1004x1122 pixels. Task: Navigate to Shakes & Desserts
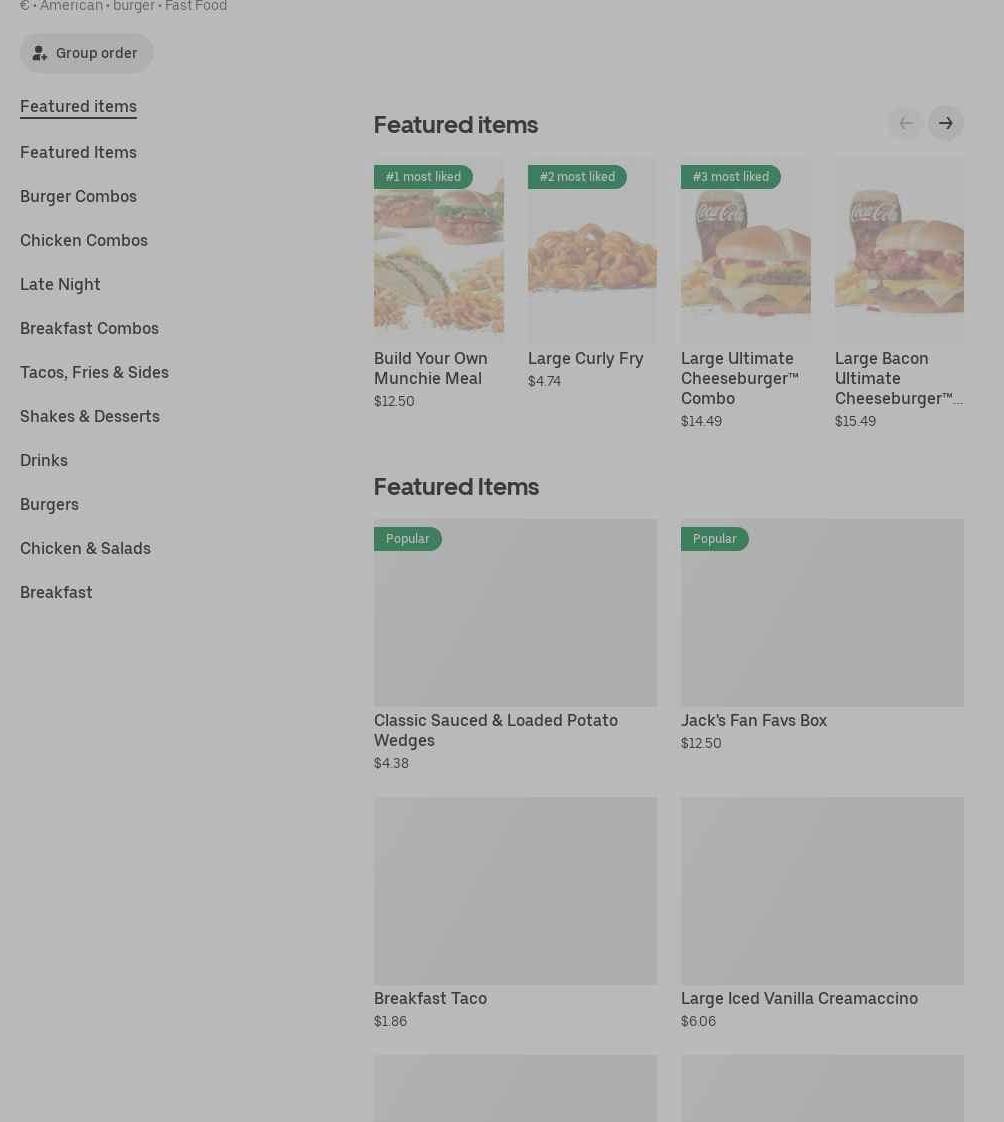point(90,416)
